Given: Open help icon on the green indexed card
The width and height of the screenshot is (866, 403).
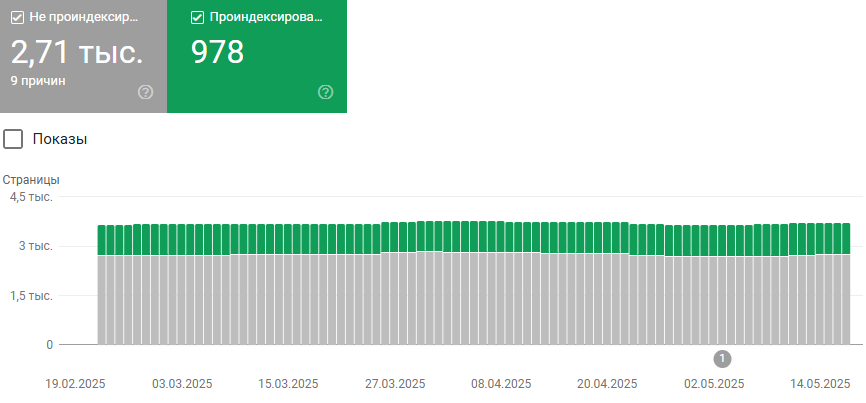Looking at the screenshot, I should coord(326,92).
